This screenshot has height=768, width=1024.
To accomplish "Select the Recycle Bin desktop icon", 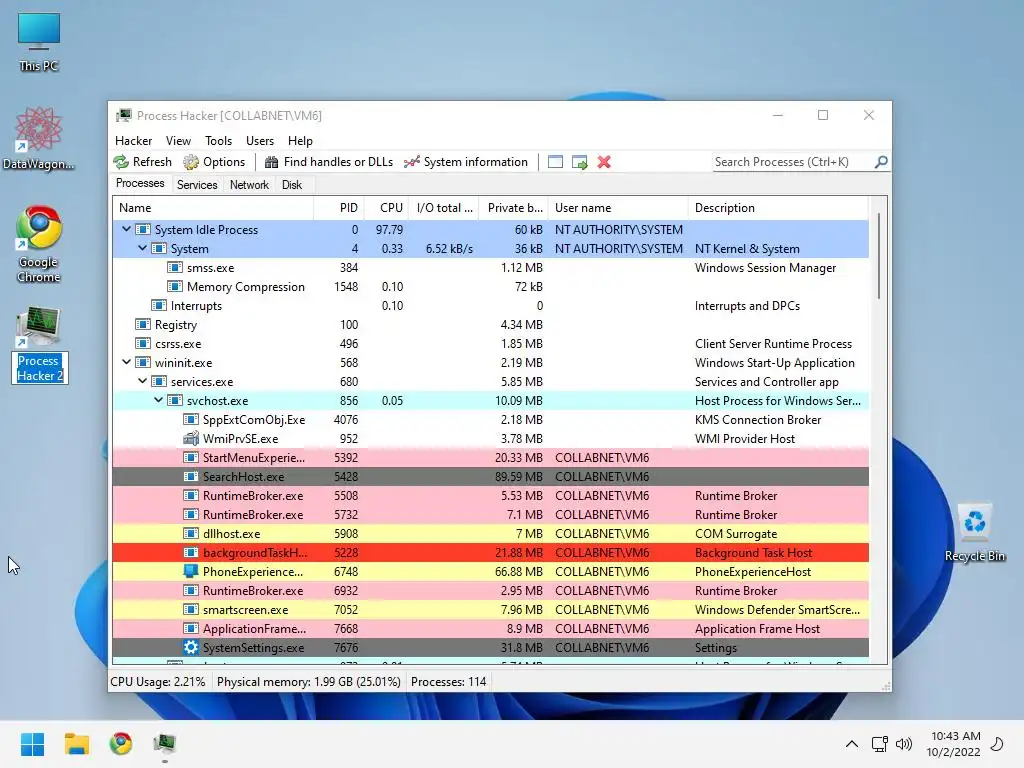I will [x=974, y=532].
